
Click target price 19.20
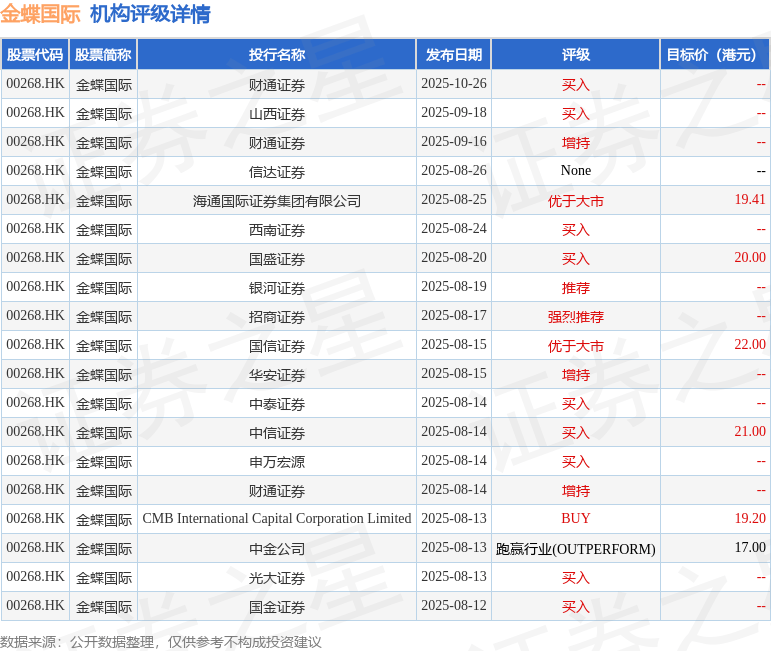click(750, 519)
